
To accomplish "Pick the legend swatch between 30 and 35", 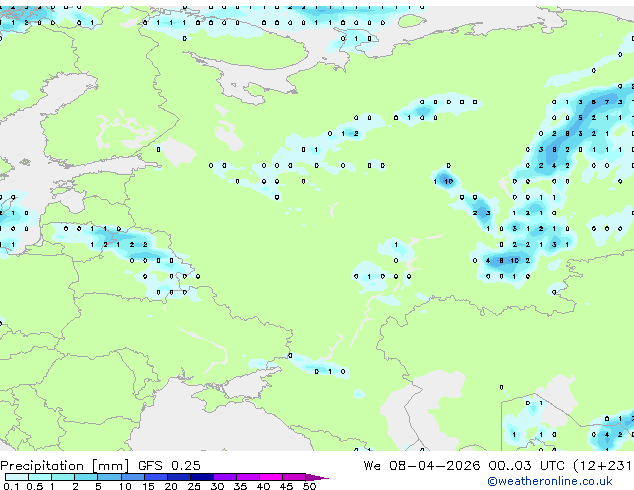I will coord(224,477).
